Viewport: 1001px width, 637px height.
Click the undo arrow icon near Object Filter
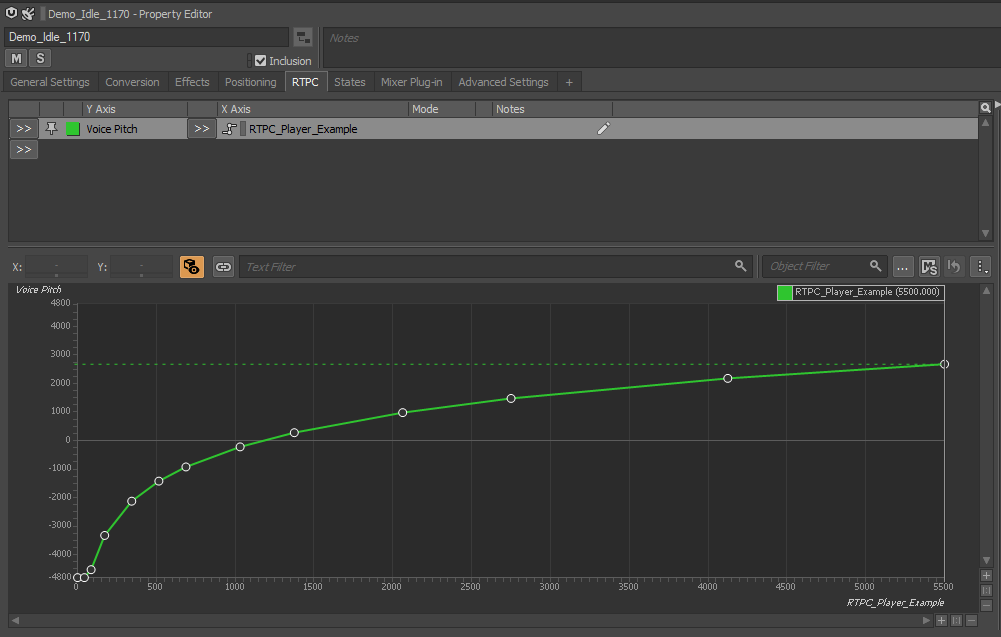(954, 266)
